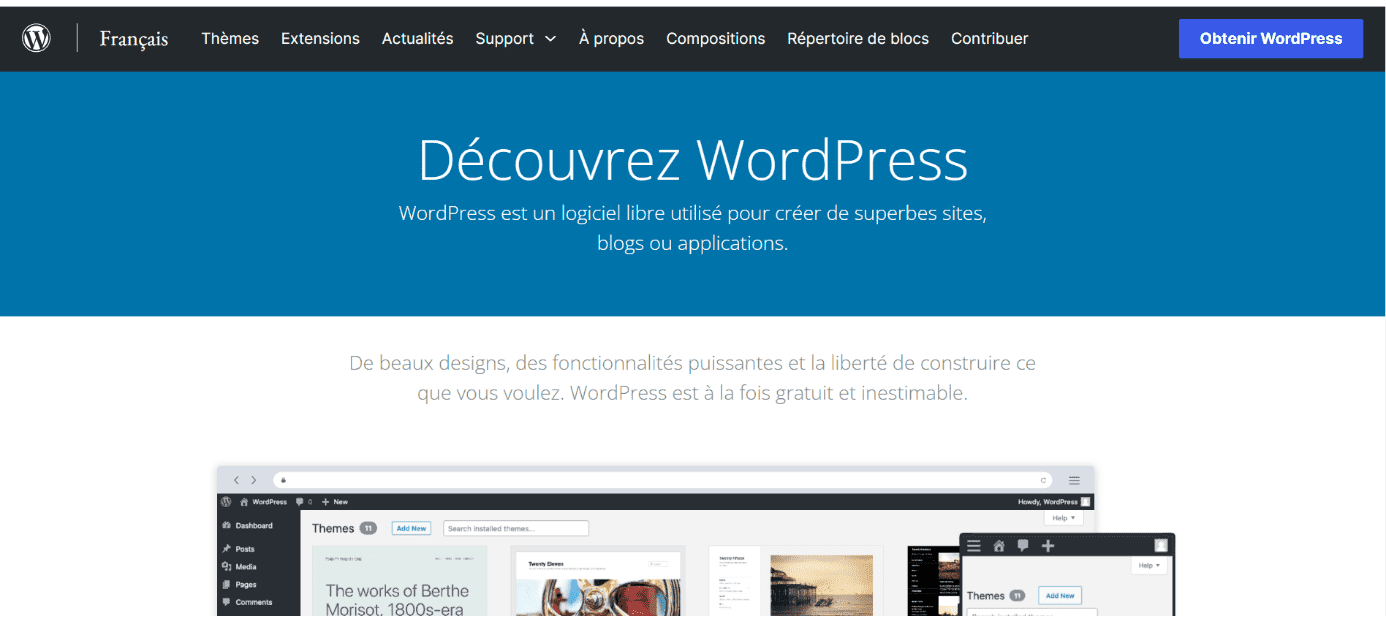Click the Search installed themes field

516,528
